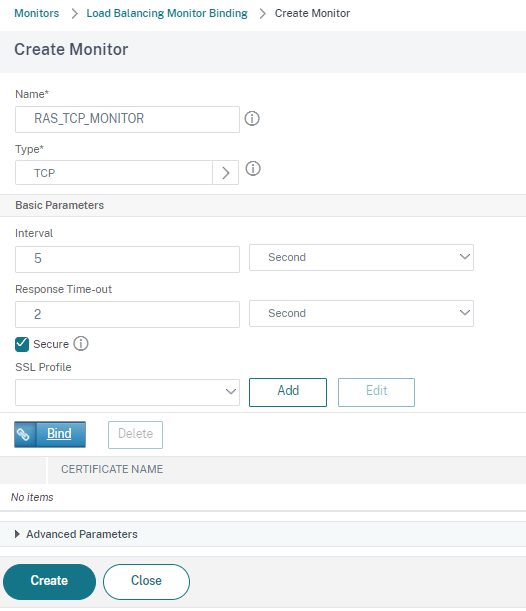Open Type selection chevron arrow
526x611 pixels.
click(226, 173)
